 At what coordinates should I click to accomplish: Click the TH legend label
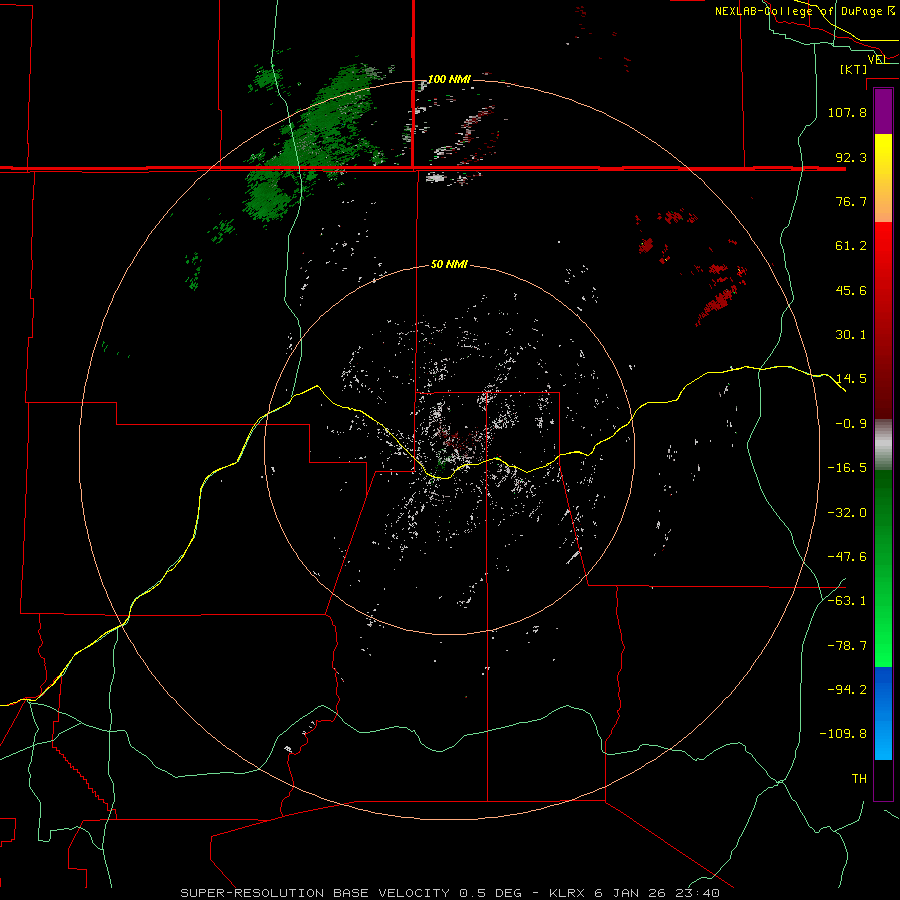point(859,779)
